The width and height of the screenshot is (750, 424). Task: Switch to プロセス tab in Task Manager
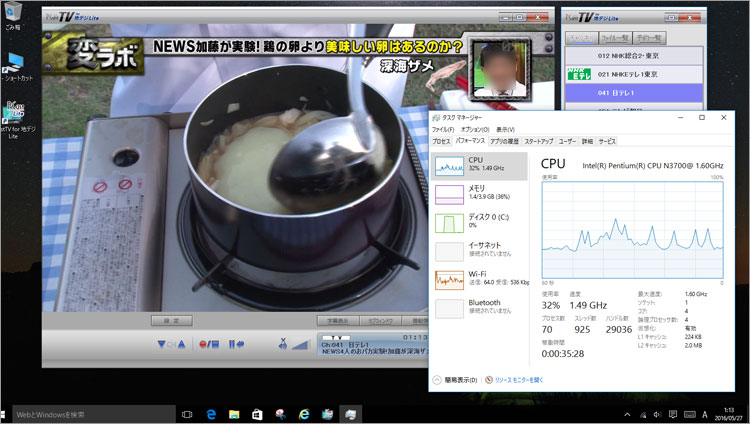pos(441,141)
